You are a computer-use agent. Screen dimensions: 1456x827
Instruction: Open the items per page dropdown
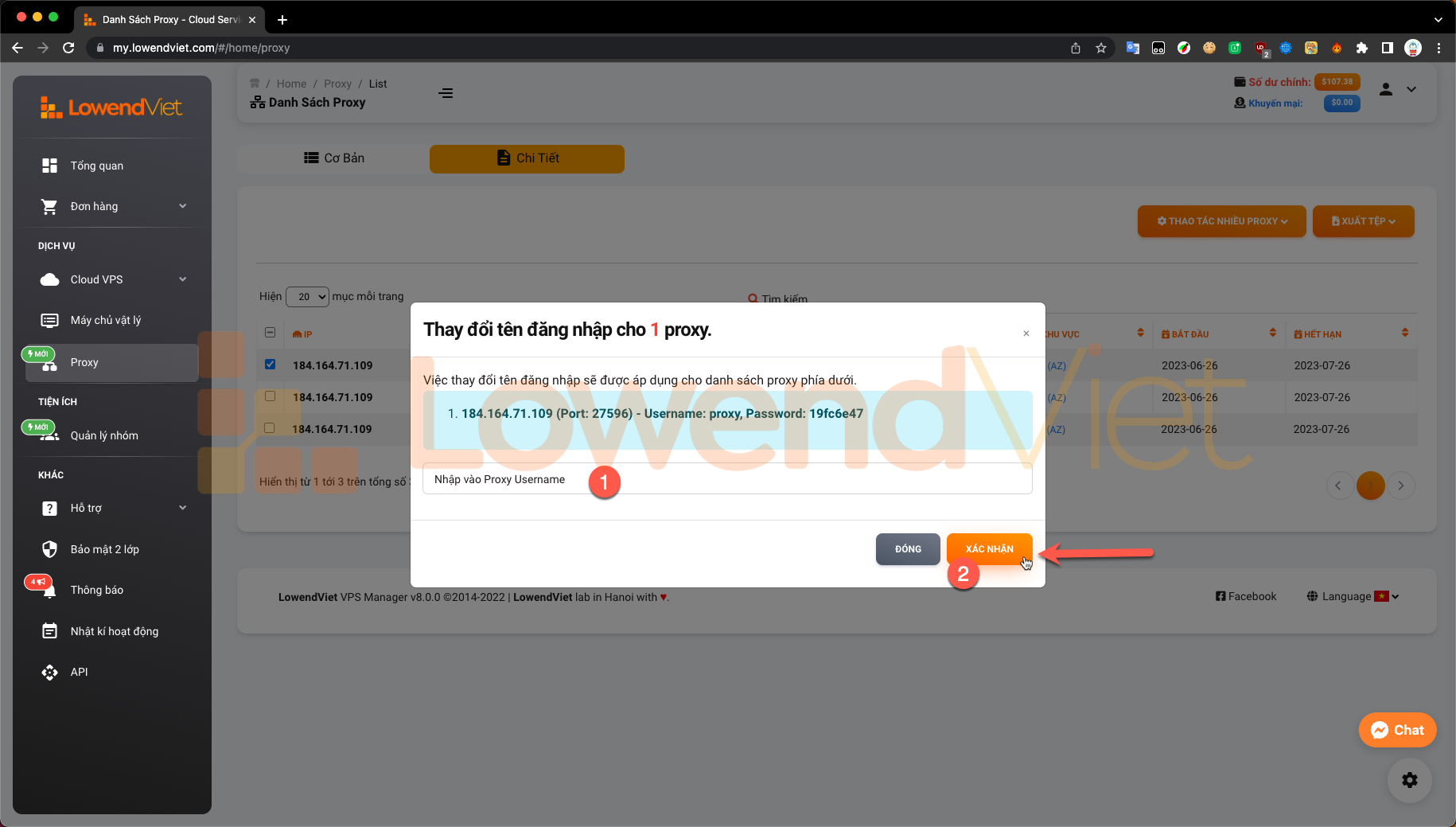(307, 297)
